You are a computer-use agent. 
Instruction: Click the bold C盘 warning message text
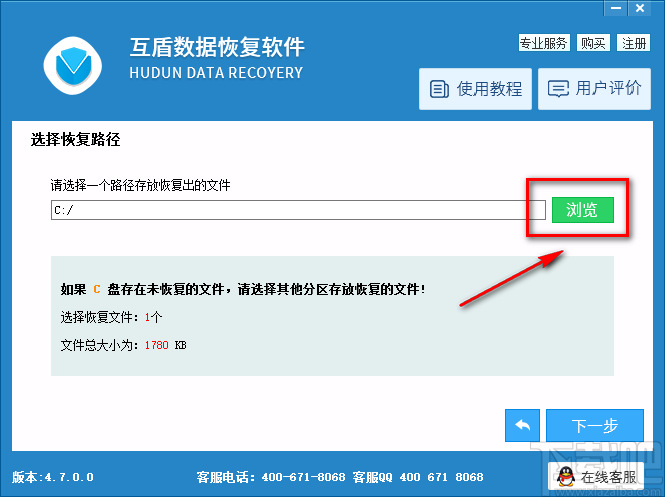[243, 289]
